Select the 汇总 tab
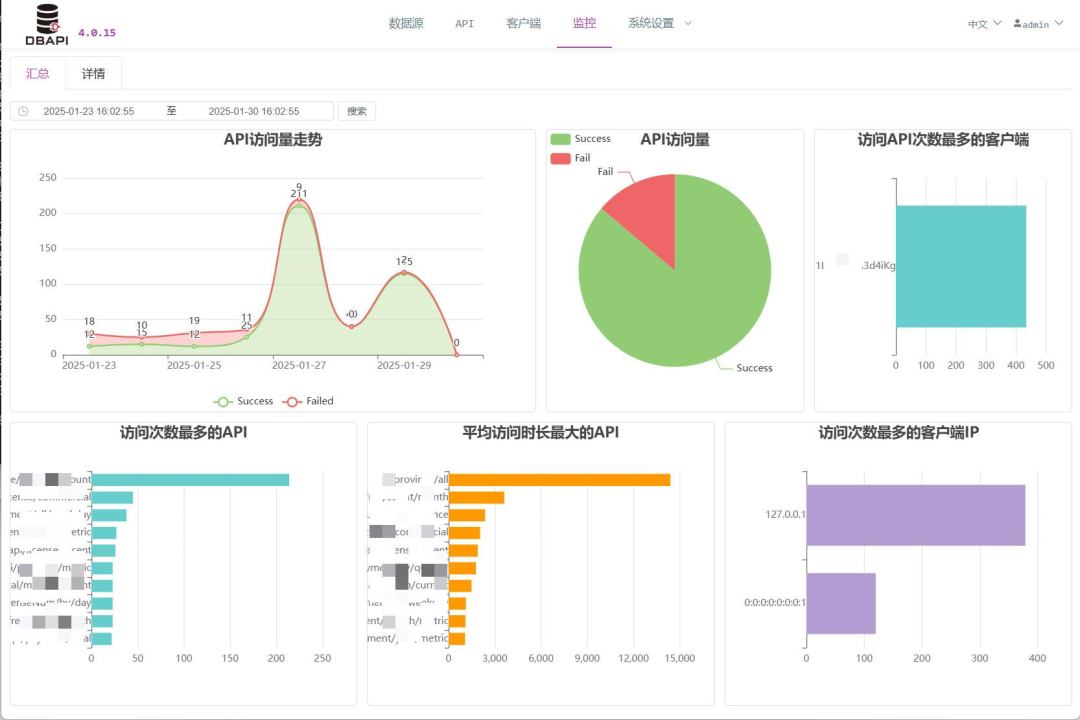The image size is (1080, 720). (38, 73)
